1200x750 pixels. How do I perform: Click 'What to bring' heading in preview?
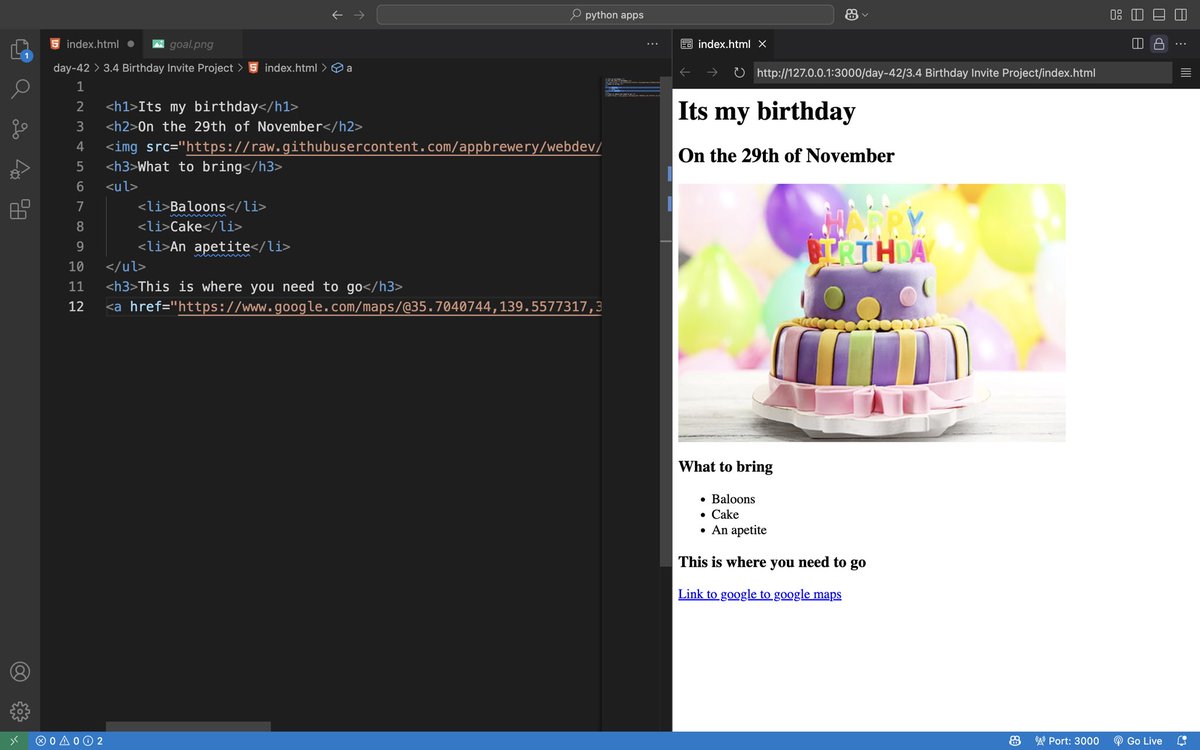pos(725,466)
